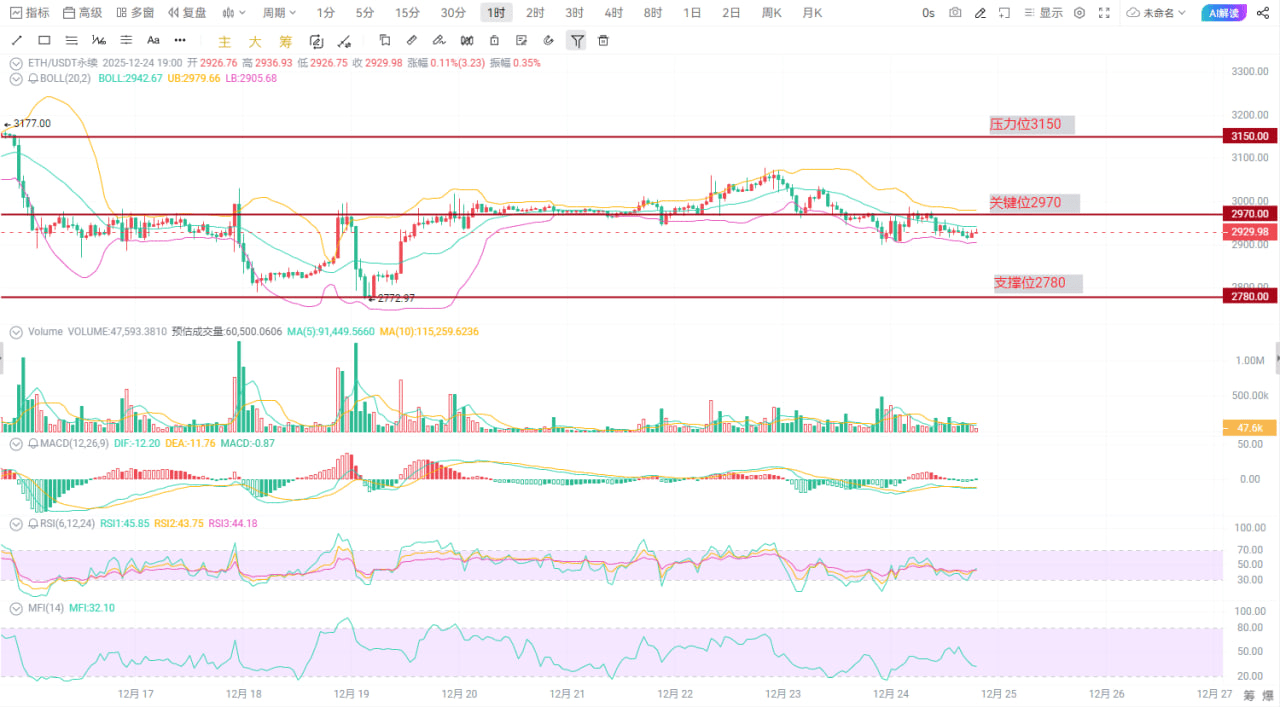The width and height of the screenshot is (1280, 707).
Task: Select the 15分 timeframe
Action: (407, 13)
